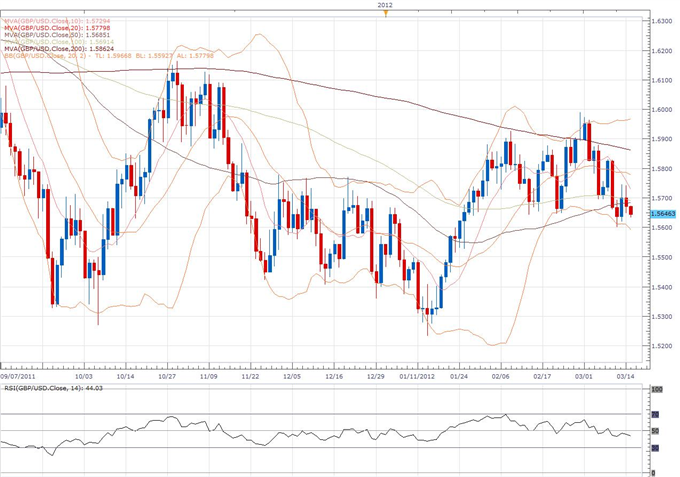This screenshot has height=477, width=680.
Task: Click the 2012 year text above the chart
Action: pyautogui.click(x=385, y=5)
